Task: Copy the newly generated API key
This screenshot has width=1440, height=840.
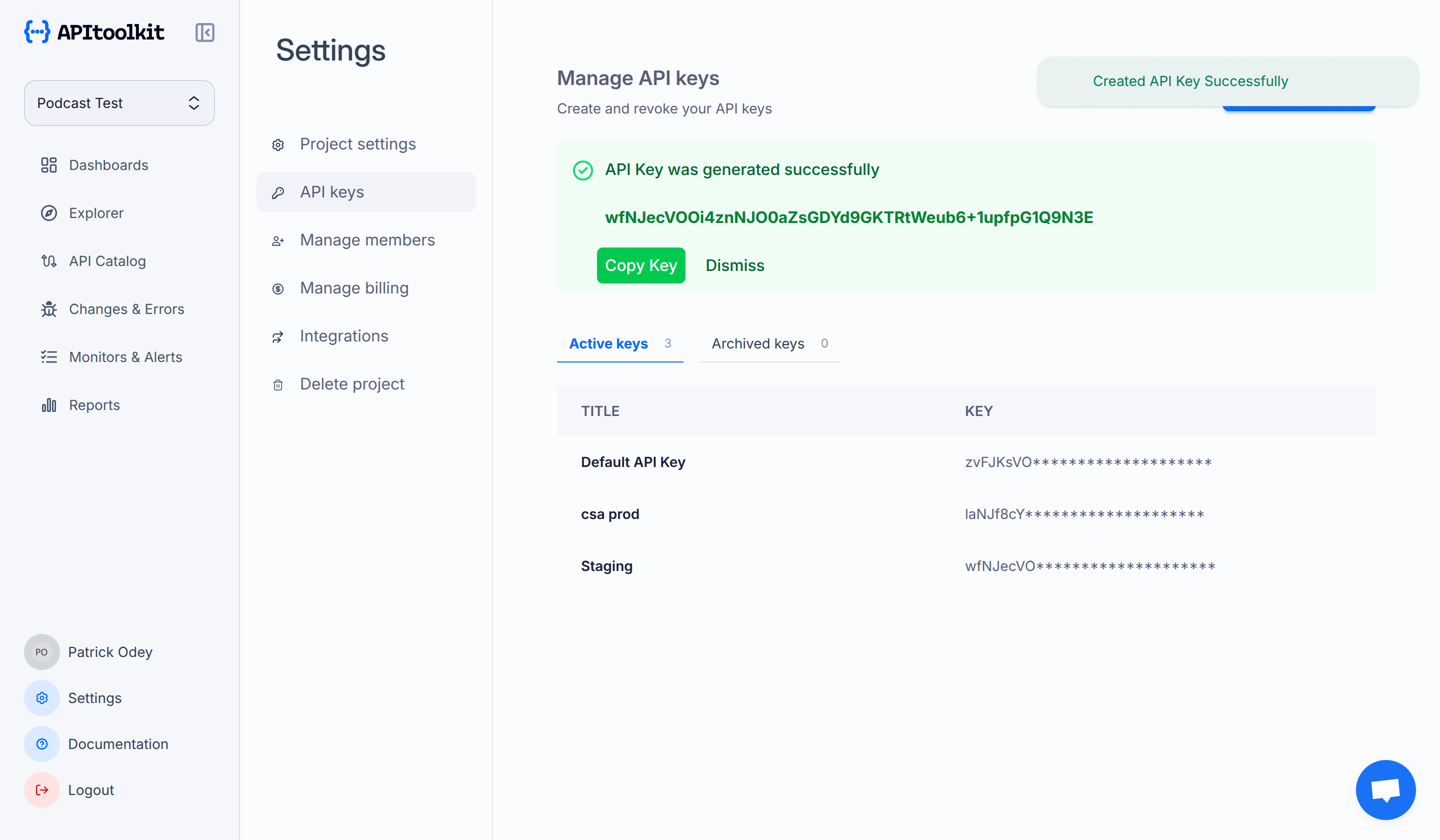Action: point(640,265)
